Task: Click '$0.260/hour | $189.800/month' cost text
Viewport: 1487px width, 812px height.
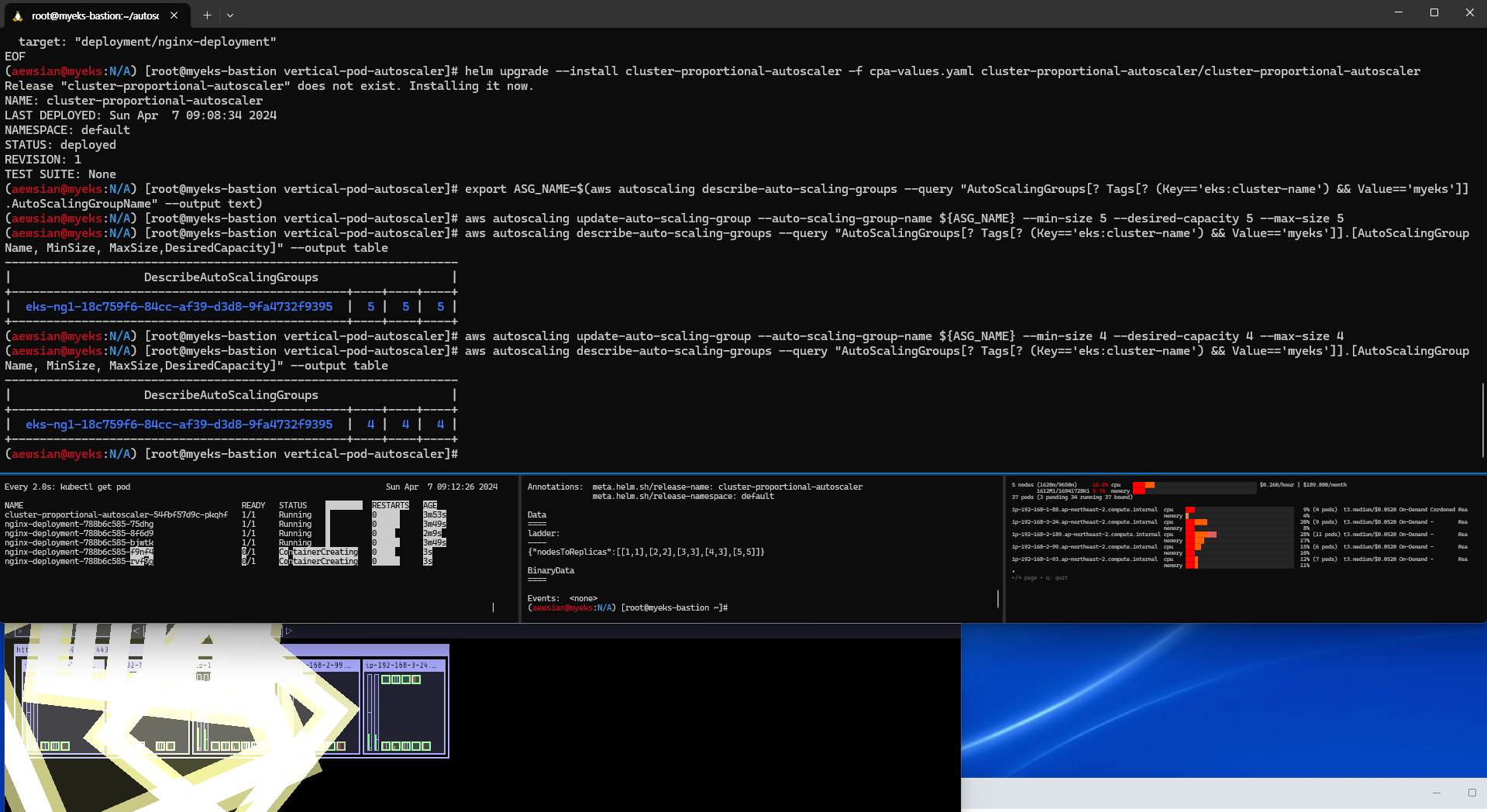Action: pyautogui.click(x=1303, y=485)
